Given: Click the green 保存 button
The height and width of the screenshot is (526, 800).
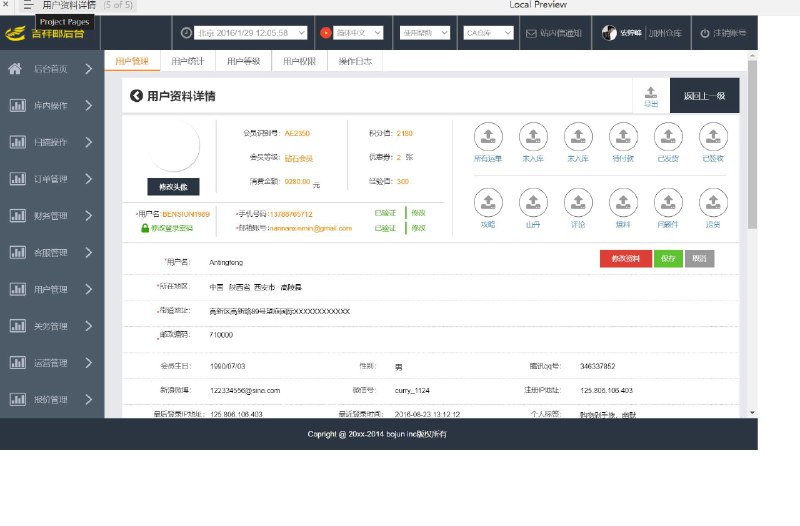Looking at the screenshot, I should (668, 259).
